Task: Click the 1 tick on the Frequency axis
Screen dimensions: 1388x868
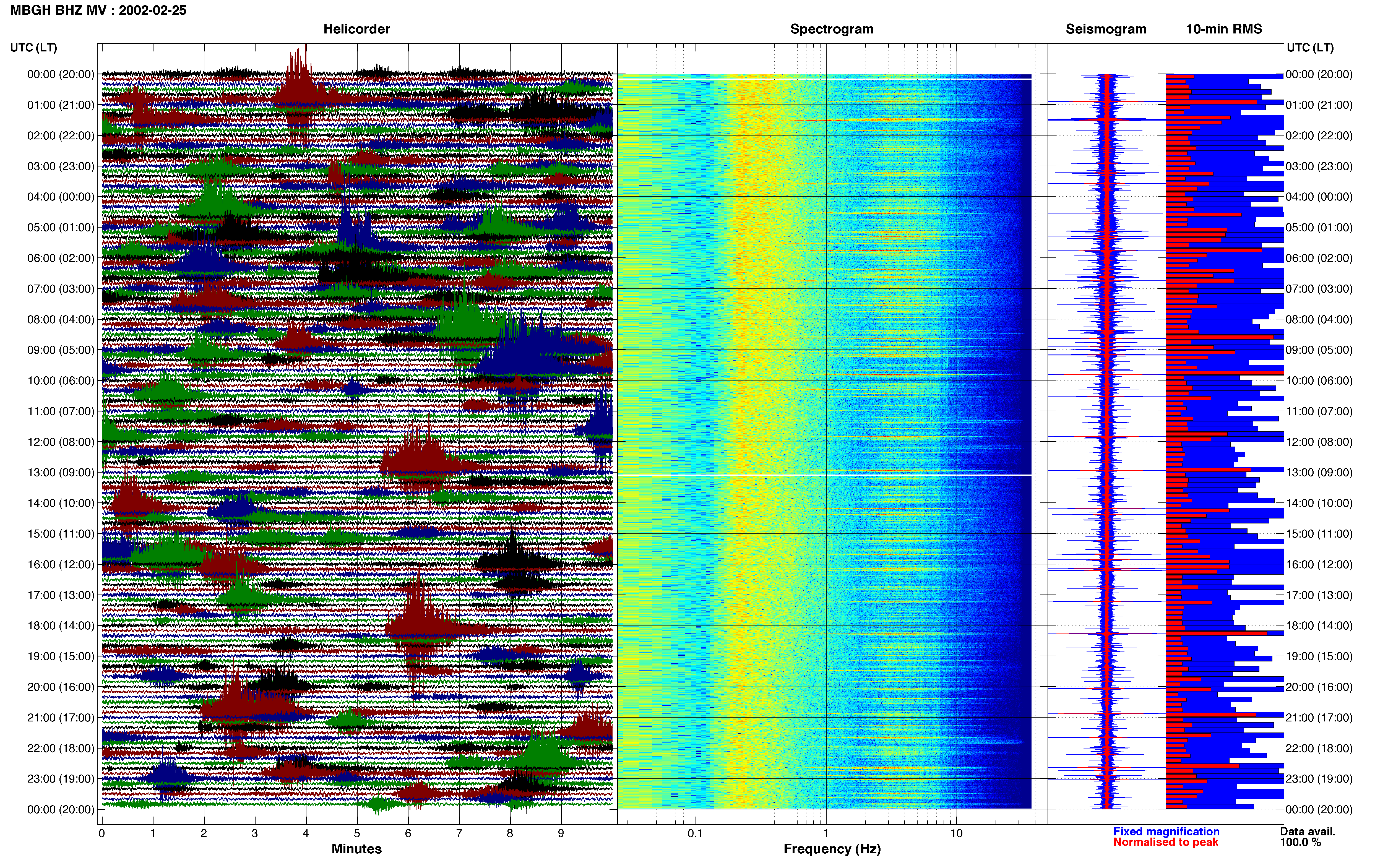Action: [826, 833]
